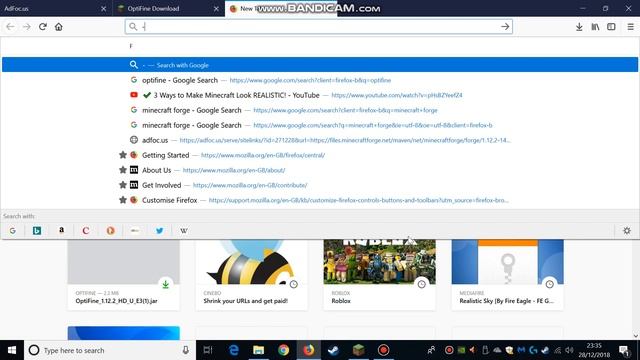Launch Microsoft Edge from the taskbar
The image size is (640, 360).
click(233, 350)
